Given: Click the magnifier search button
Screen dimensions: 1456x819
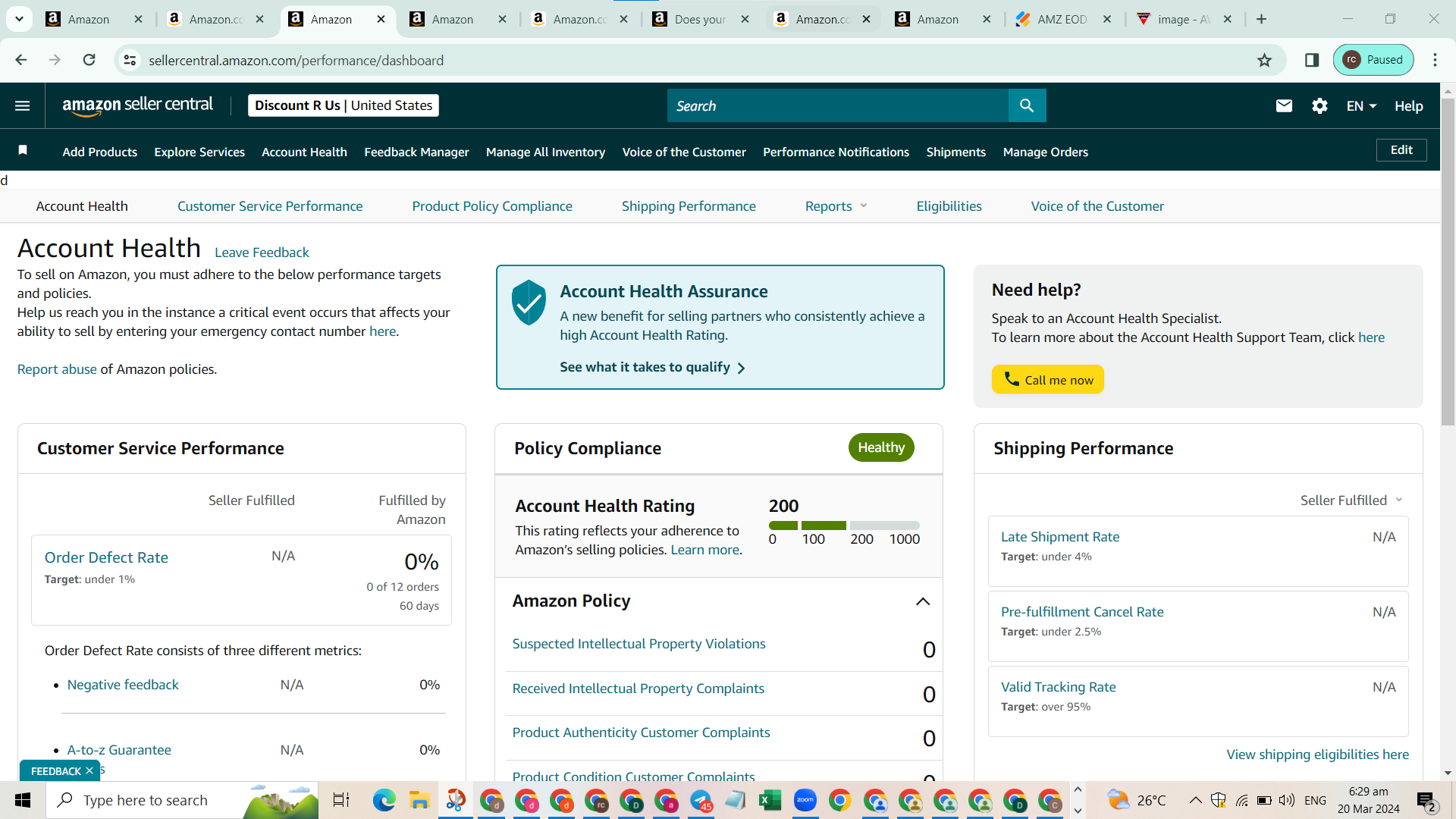Looking at the screenshot, I should click(1027, 105).
